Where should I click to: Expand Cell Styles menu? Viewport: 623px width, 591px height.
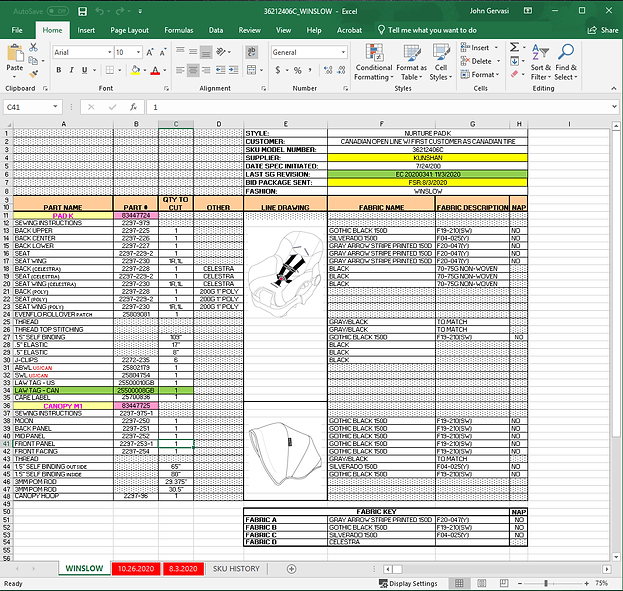[x=441, y=62]
